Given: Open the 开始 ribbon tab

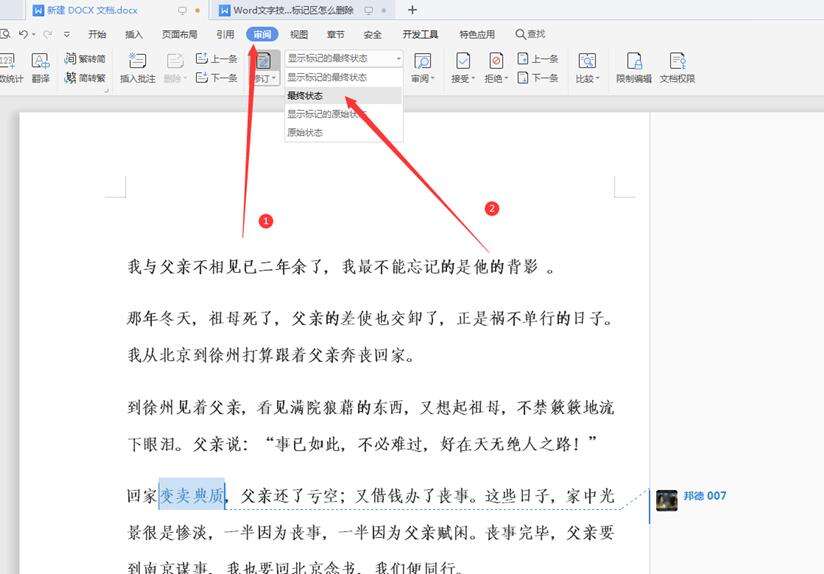Looking at the screenshot, I should click(97, 34).
